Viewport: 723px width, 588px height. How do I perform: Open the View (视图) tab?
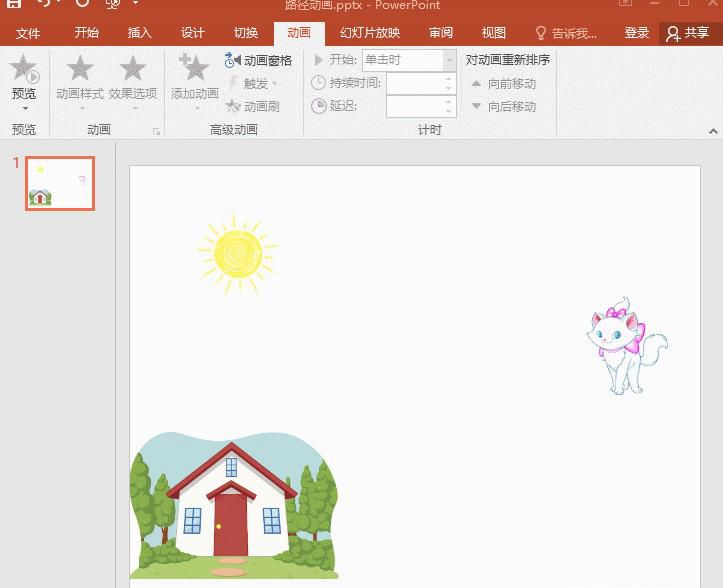[493, 33]
